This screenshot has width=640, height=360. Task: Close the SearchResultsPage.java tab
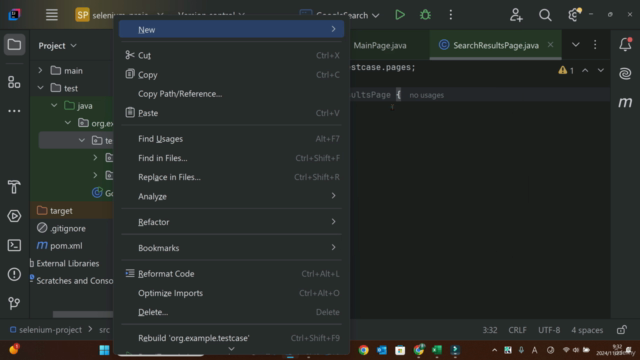tap(550, 44)
